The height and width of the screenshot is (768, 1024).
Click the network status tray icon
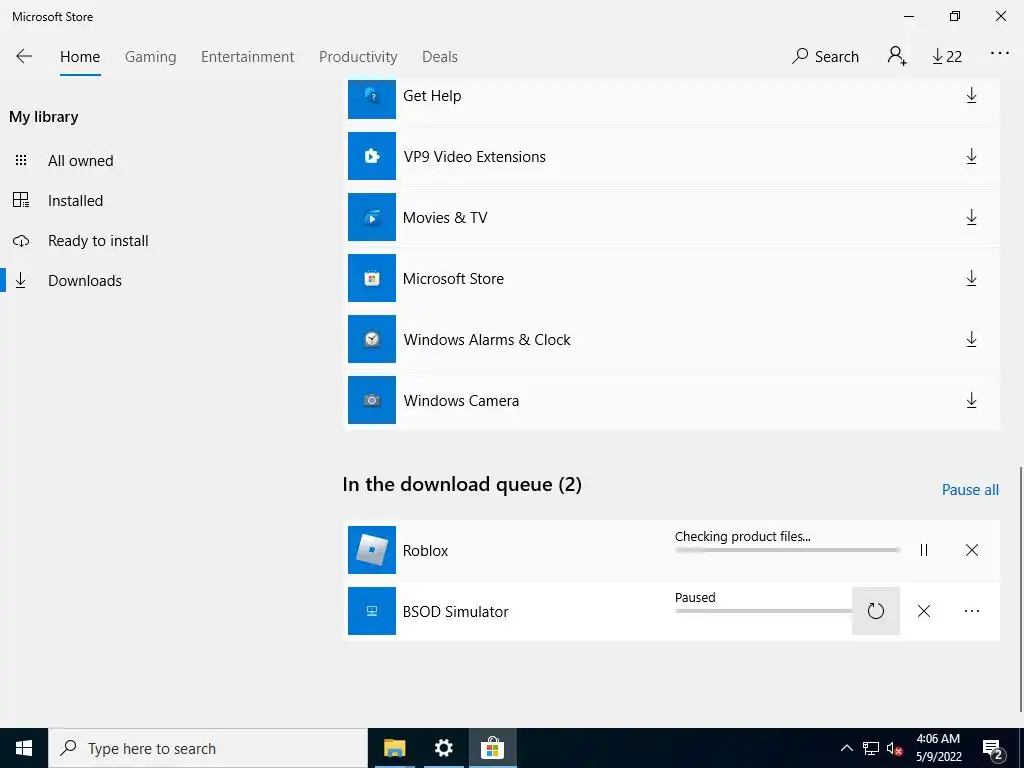pyautogui.click(x=871, y=748)
